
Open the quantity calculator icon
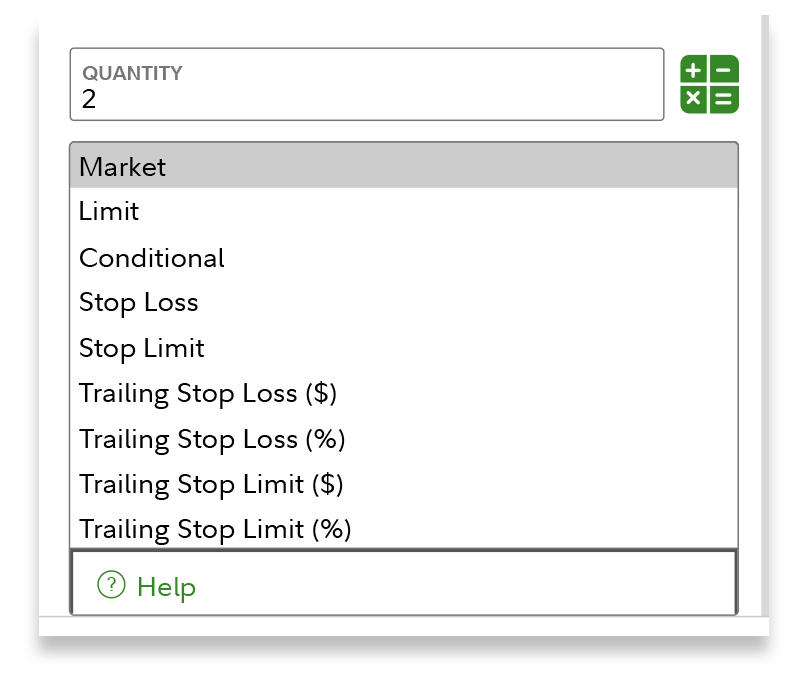point(709,84)
